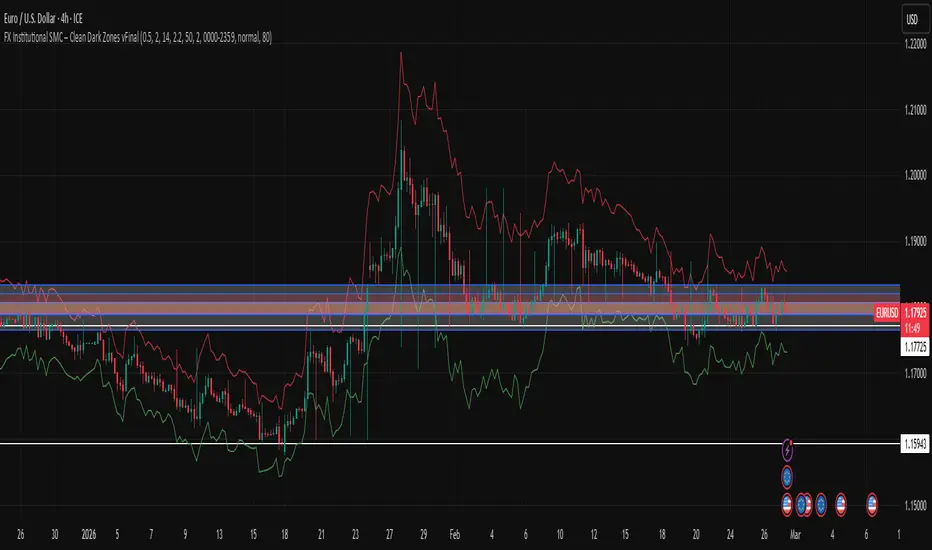932x550 pixels.
Task: Open the US flag event below the lightning icon
Action: [x=786, y=505]
